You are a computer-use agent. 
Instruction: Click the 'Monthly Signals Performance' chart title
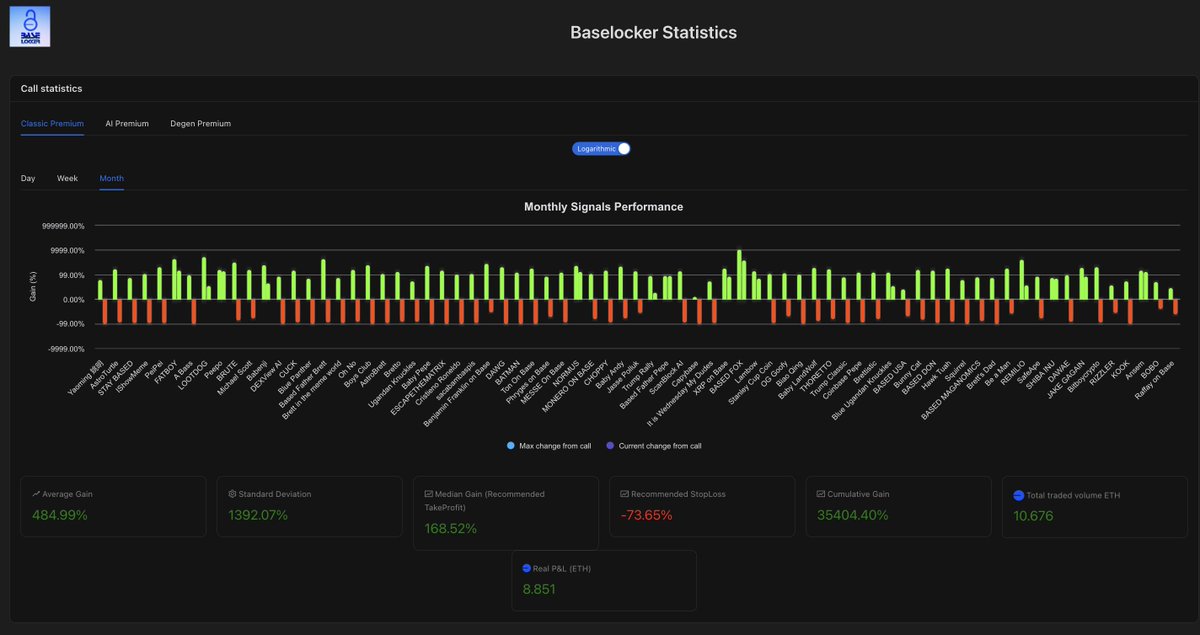click(604, 207)
